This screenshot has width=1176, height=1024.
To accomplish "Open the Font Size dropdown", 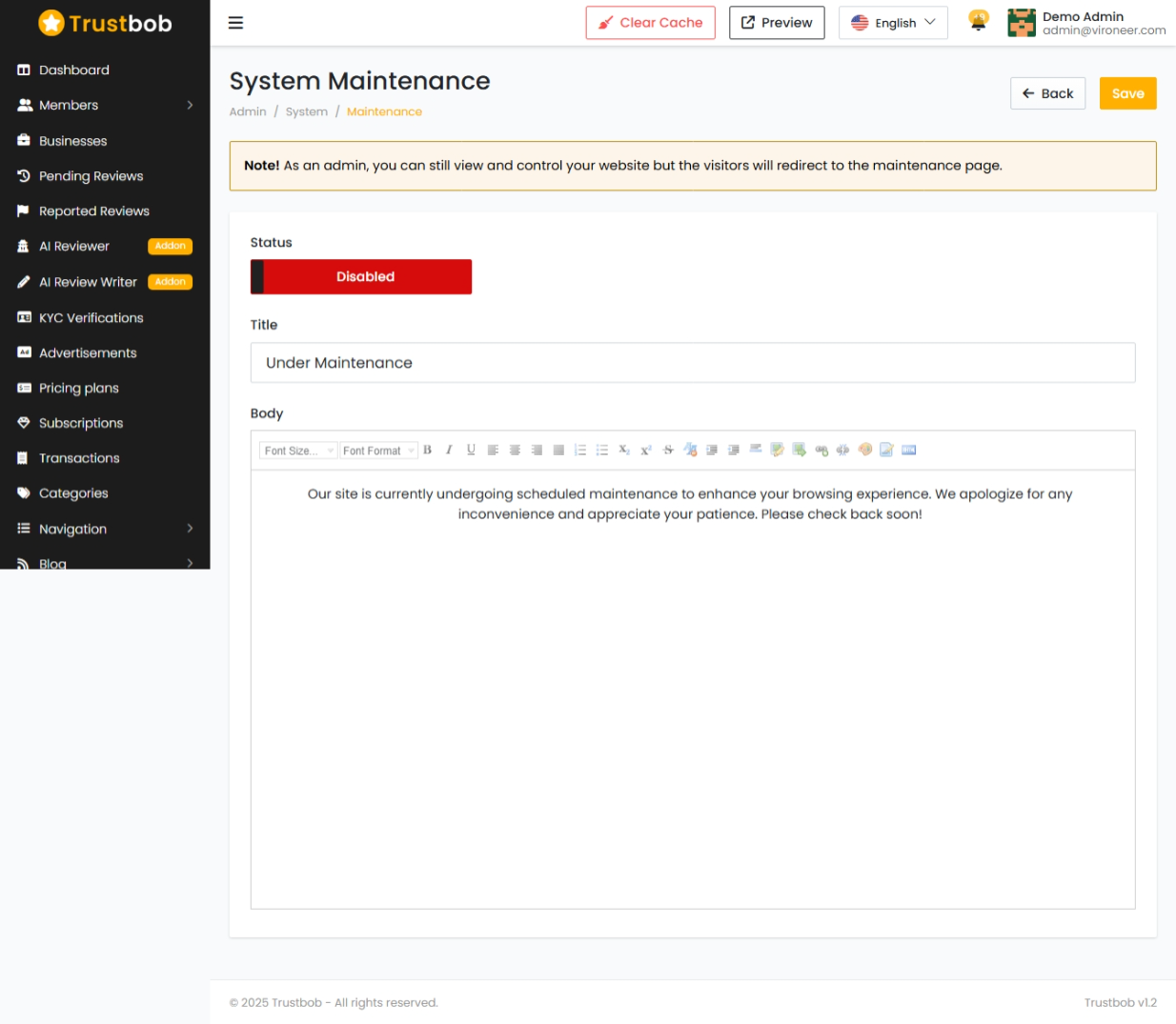I will [x=298, y=451].
